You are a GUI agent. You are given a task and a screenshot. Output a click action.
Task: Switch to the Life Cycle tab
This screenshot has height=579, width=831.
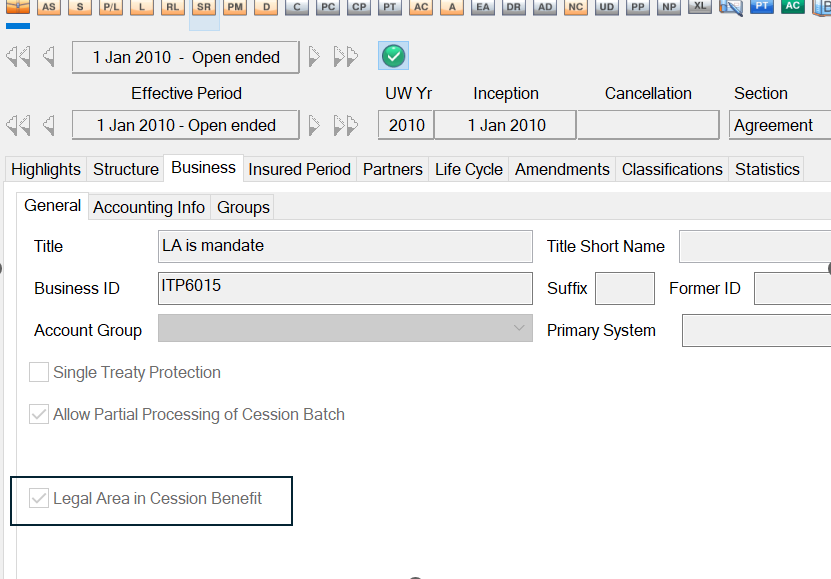pyautogui.click(x=468, y=169)
